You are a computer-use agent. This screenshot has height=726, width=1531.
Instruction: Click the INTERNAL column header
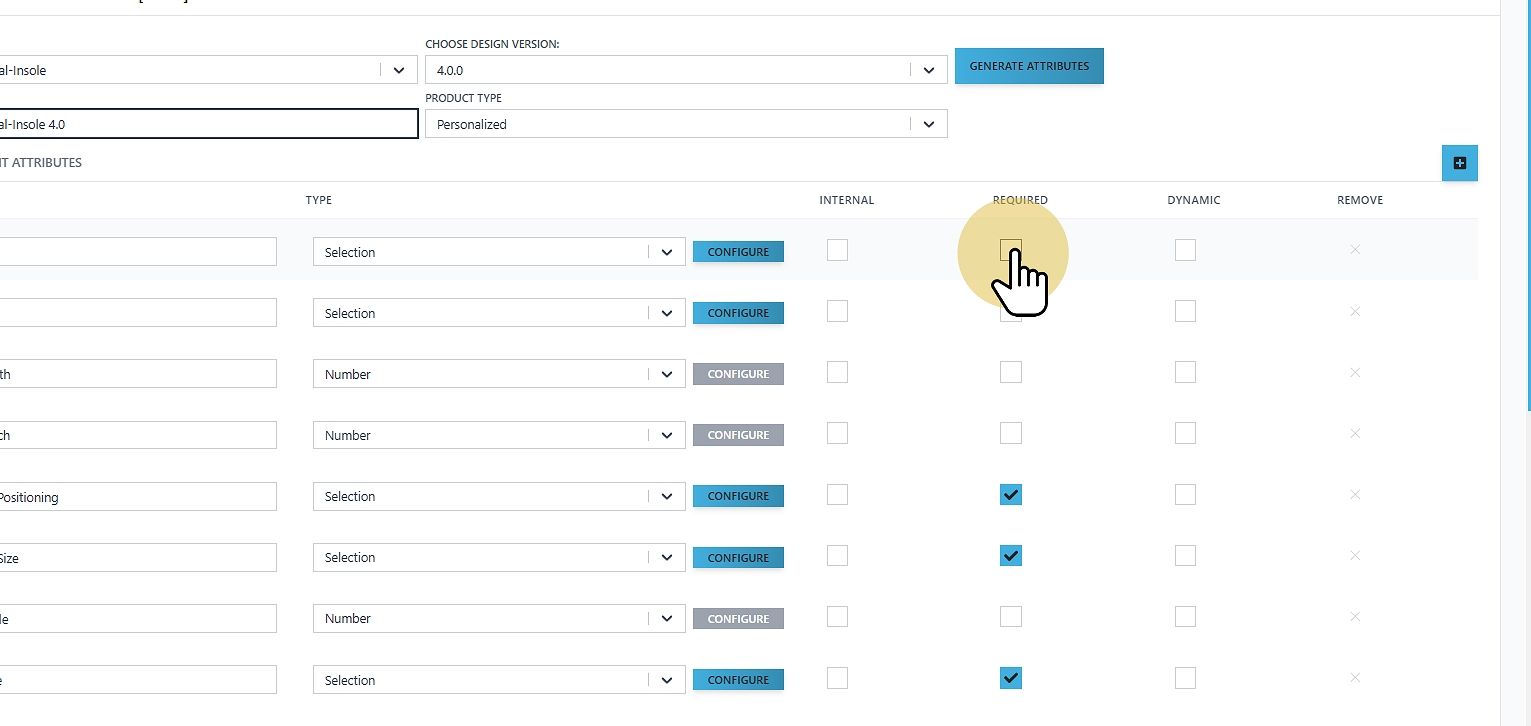click(846, 200)
